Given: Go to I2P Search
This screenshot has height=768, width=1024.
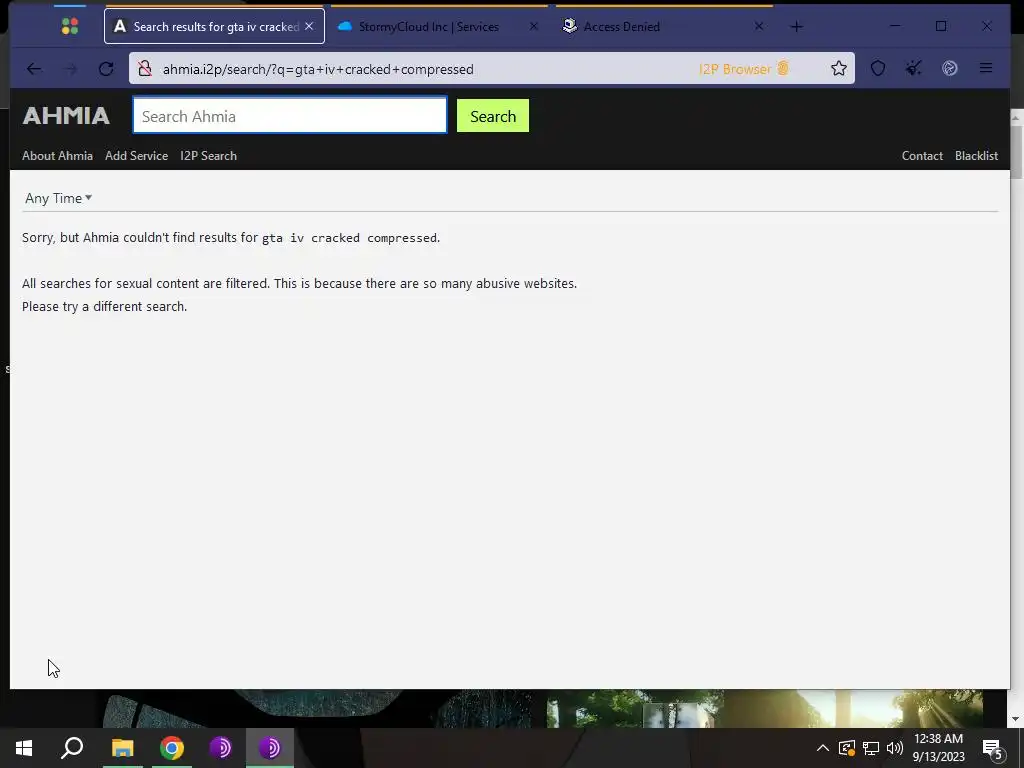Looking at the screenshot, I should (208, 155).
